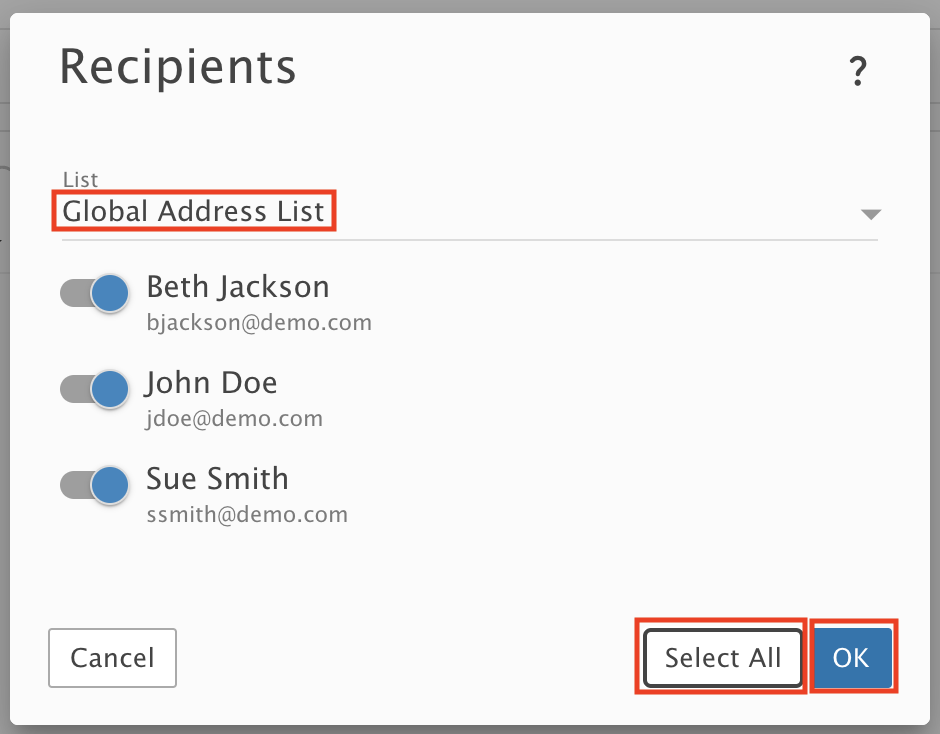Toggle the Sue Smith recipient switch
The width and height of the screenshot is (940, 734).
[95, 485]
